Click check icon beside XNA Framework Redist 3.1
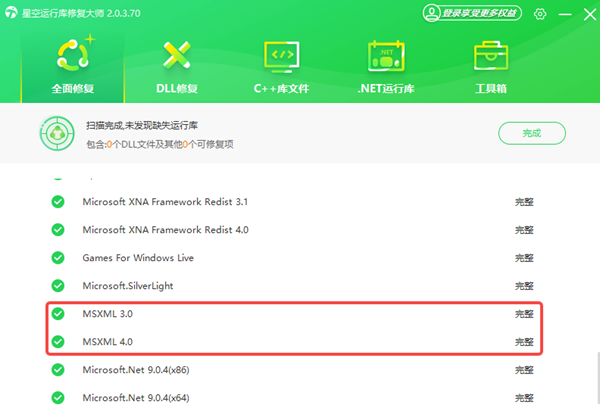Image resolution: width=600 pixels, height=411 pixels. (58, 202)
